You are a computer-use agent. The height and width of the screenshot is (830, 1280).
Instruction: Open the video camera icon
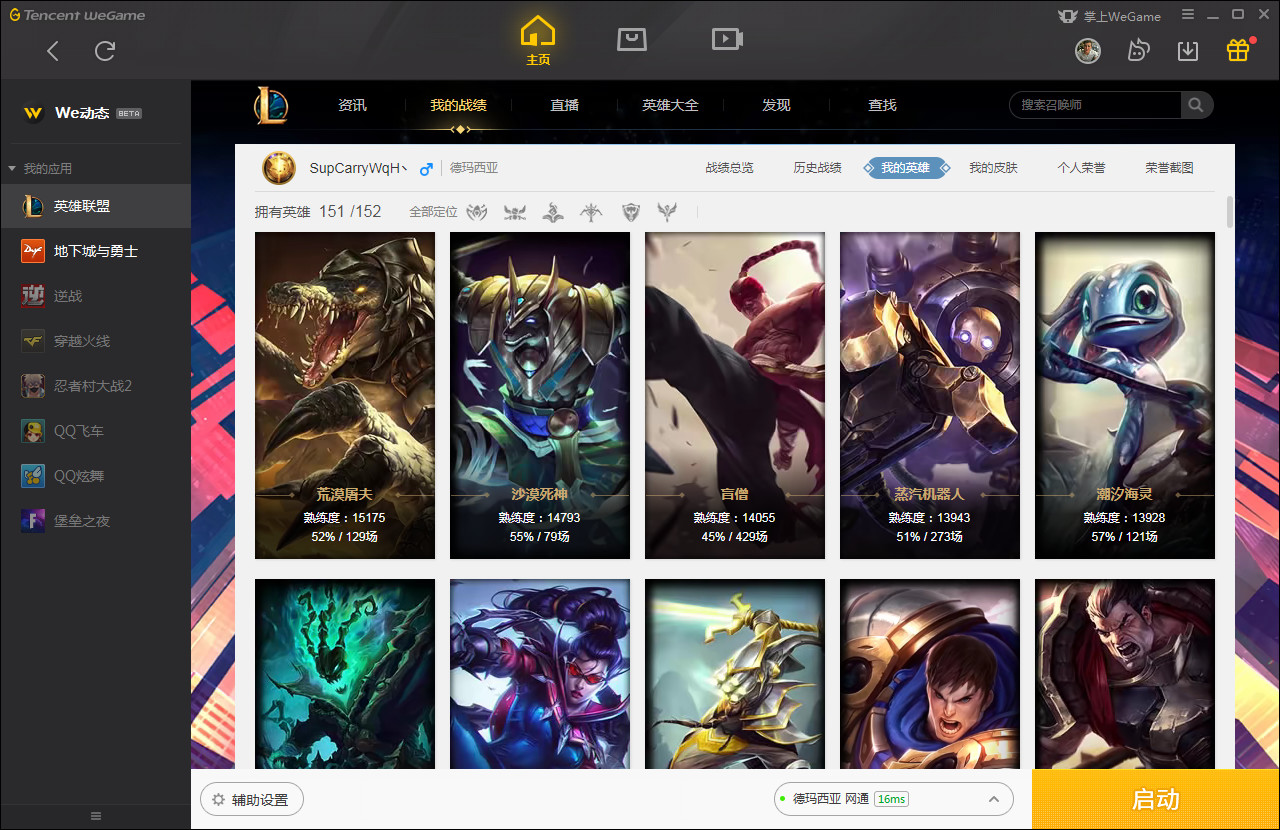(x=727, y=39)
